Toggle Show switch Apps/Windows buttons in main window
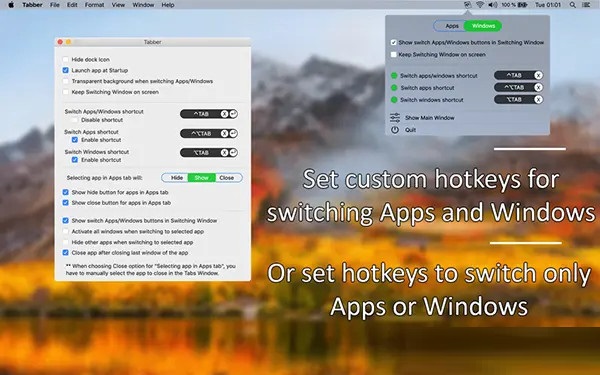Screen dimensions: 600x375 pyautogui.click(x=65, y=220)
